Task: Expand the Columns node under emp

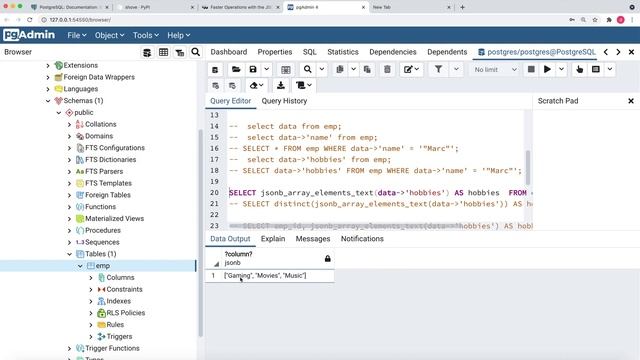Action: tap(91, 278)
